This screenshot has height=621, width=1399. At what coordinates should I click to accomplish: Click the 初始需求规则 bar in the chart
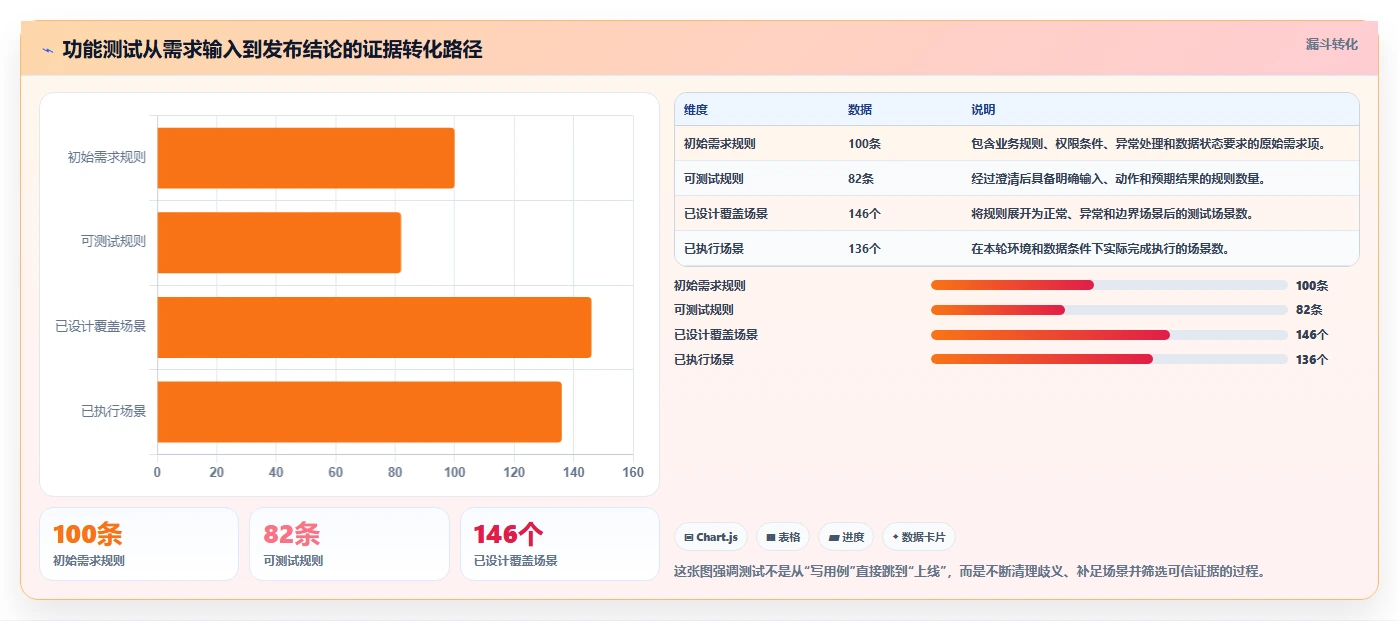pos(306,158)
